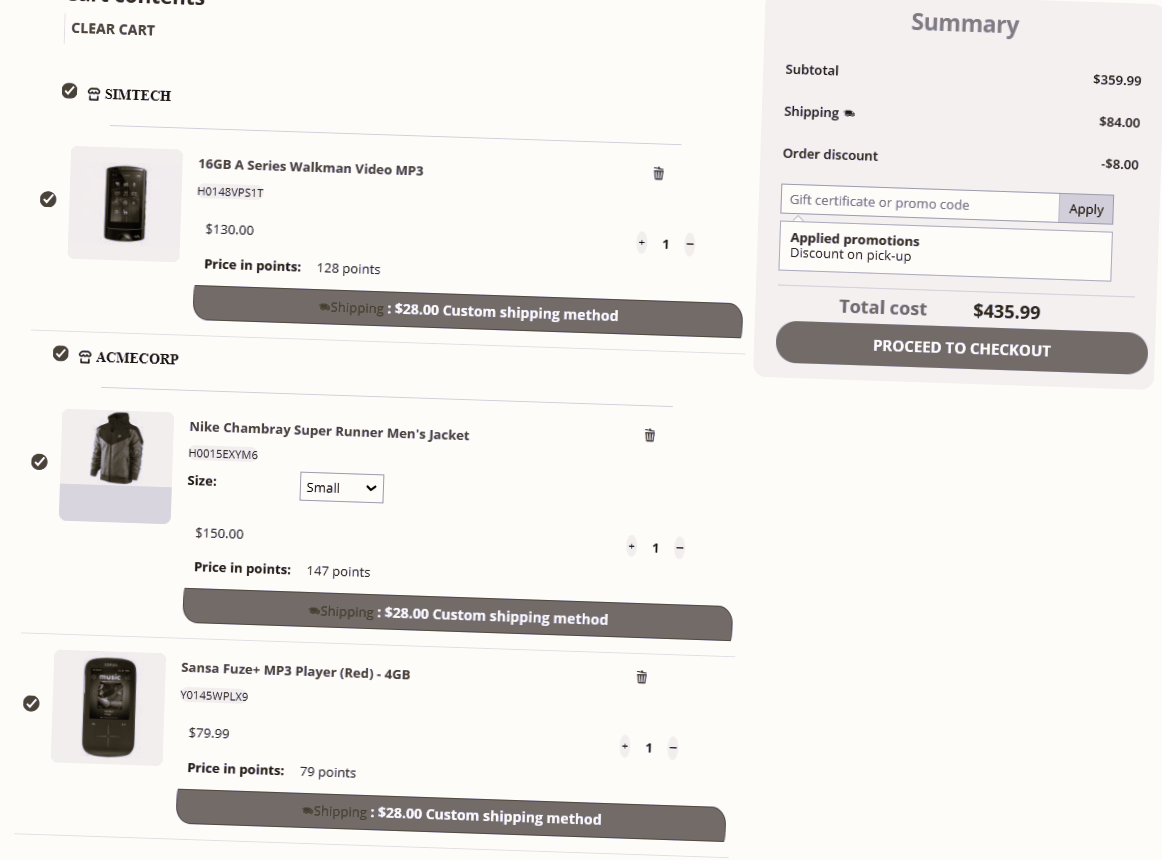The height and width of the screenshot is (860, 1162).
Task: Click trash icon for Sansa Fuze+ player
Action: click(642, 677)
